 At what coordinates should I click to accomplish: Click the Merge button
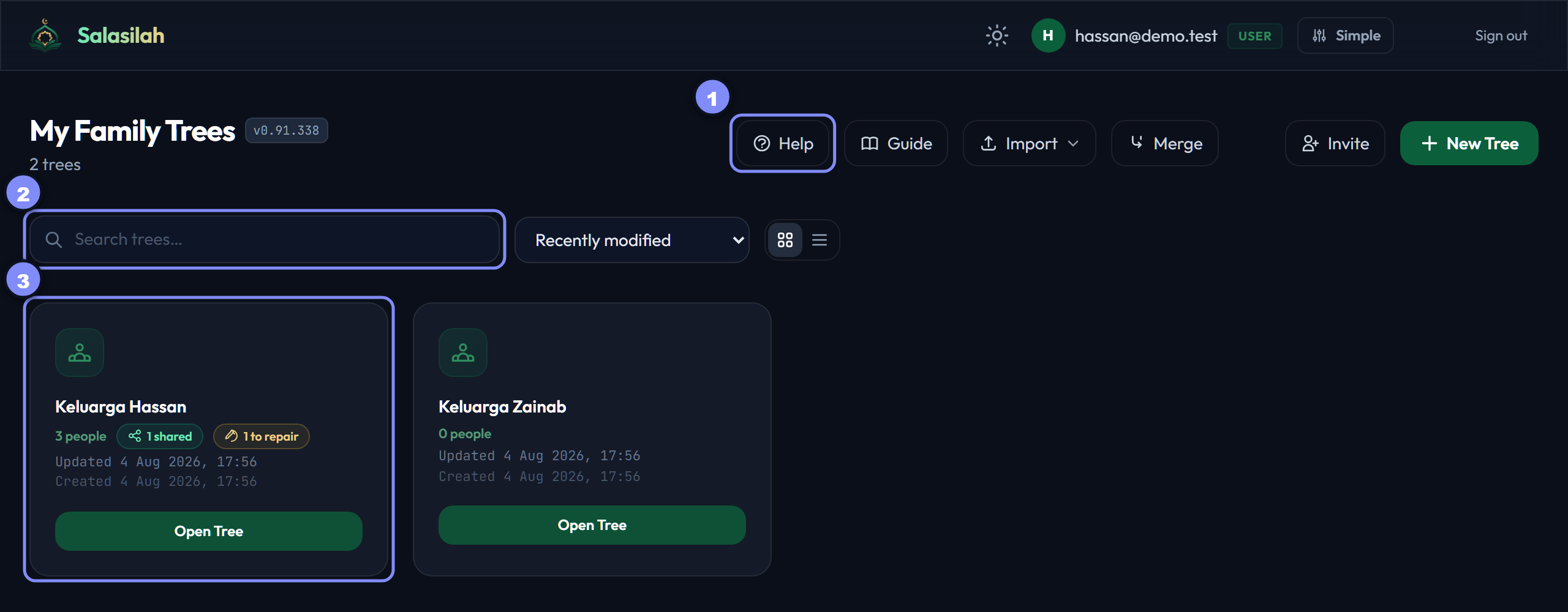[1165, 143]
